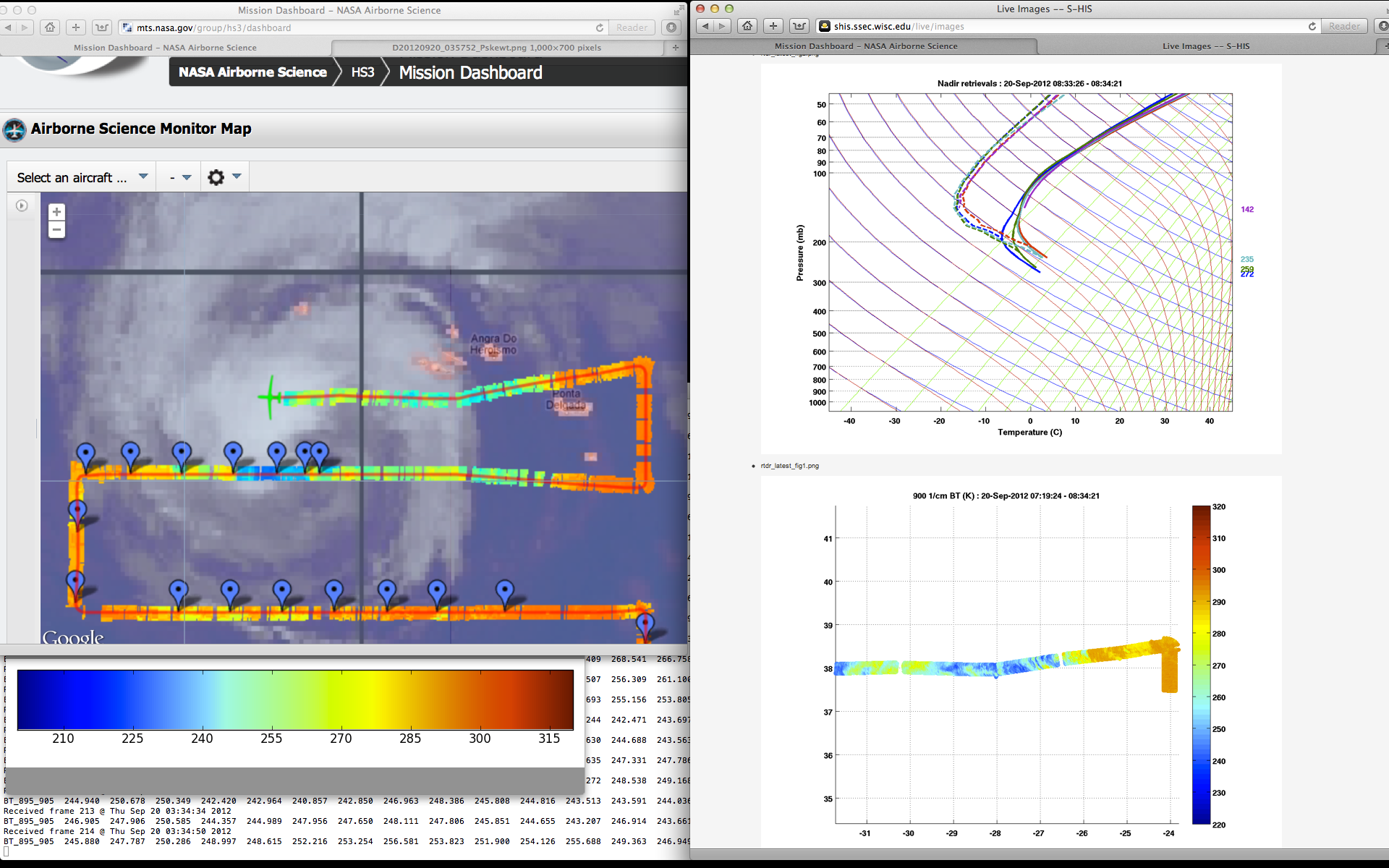
Task: Switch to Live Images -- S-HIS tab
Action: tap(1205, 46)
